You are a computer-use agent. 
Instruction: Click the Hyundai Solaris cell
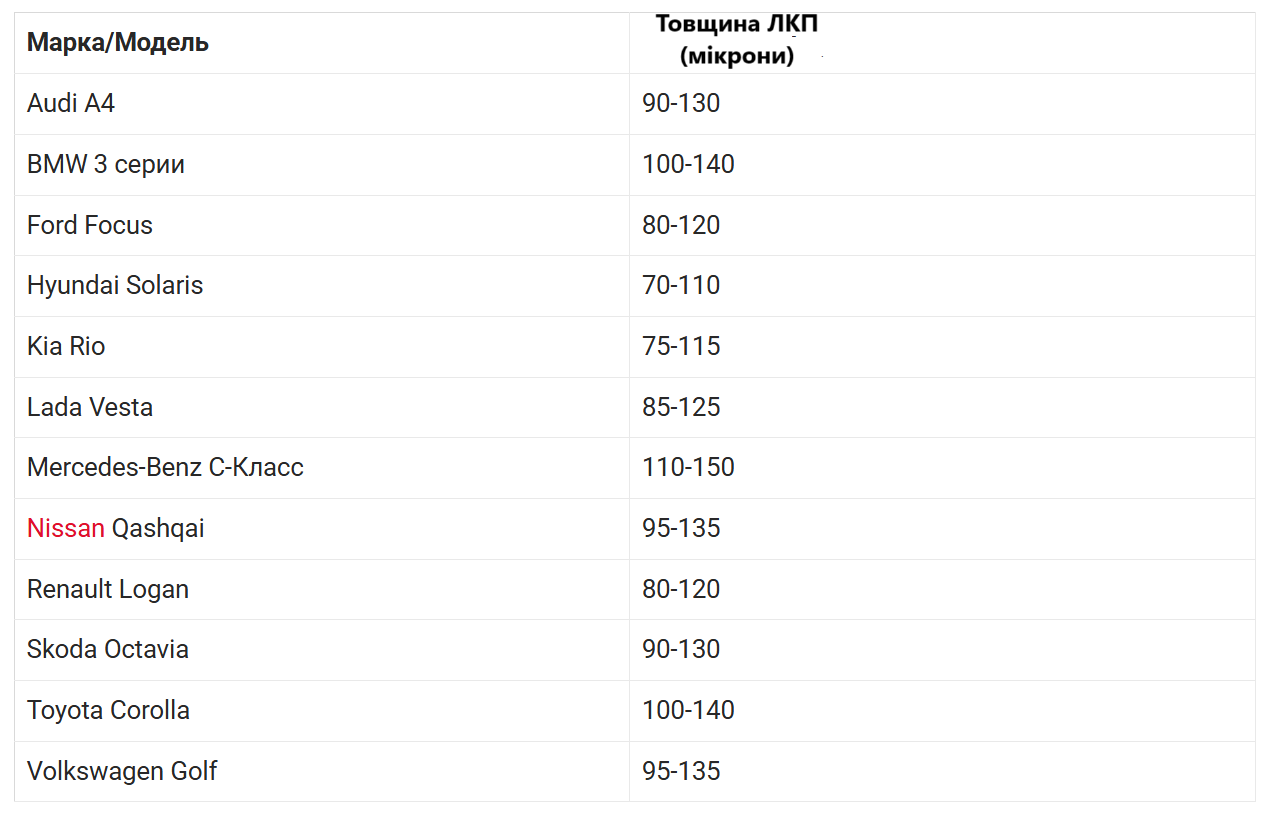tap(115, 285)
